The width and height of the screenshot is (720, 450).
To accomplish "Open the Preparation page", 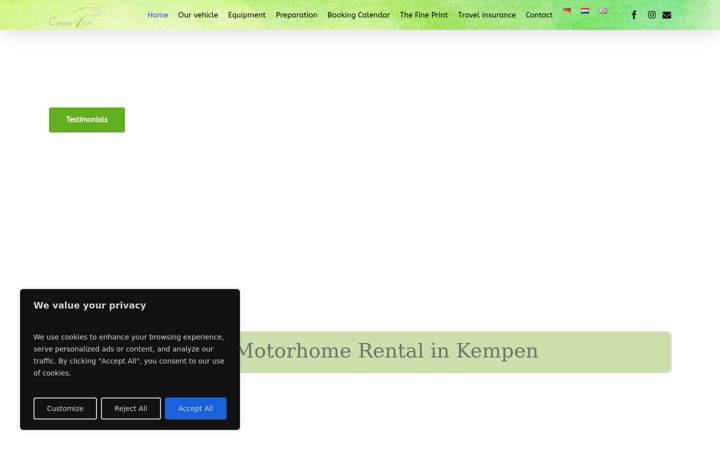I will (x=296, y=15).
